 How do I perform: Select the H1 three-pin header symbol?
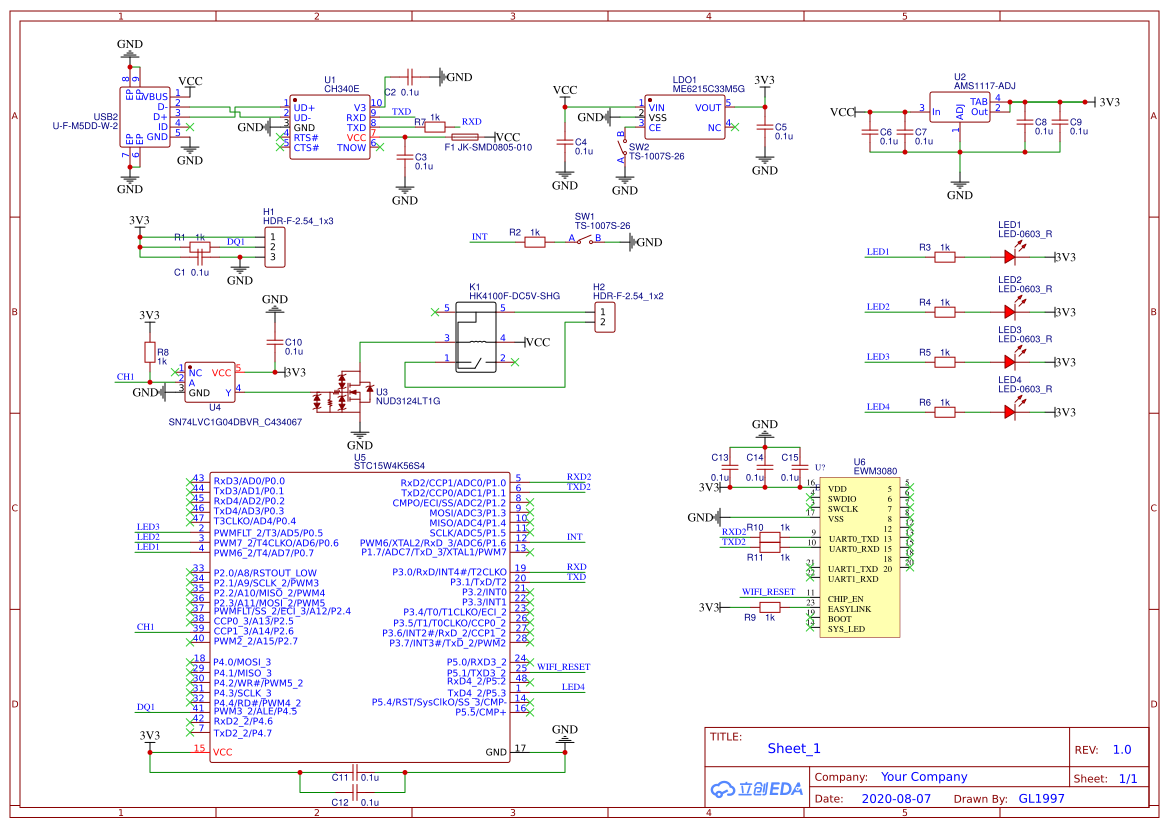click(274, 247)
